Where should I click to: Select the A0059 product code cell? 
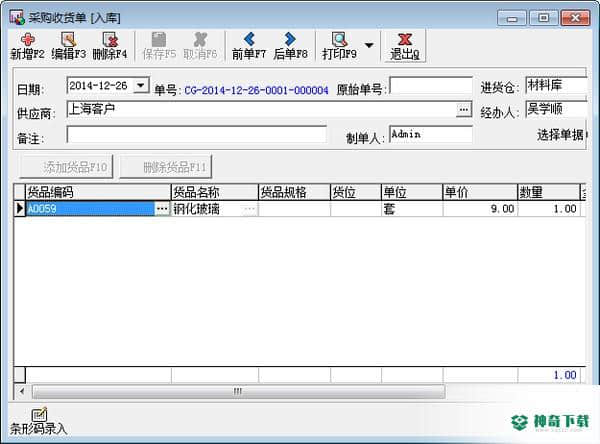pyautogui.click(x=90, y=209)
